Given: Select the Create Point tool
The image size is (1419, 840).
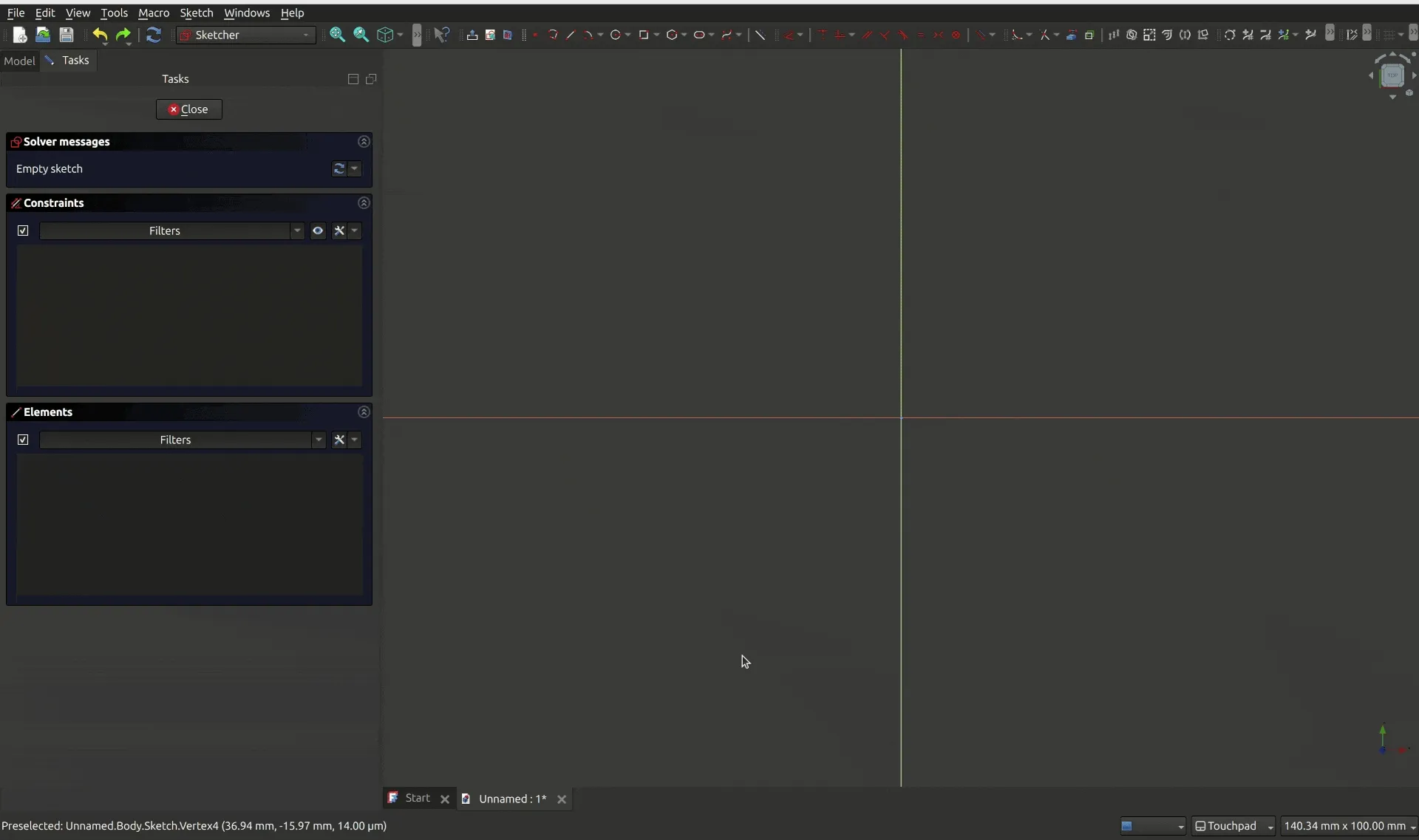Looking at the screenshot, I should coord(535,35).
